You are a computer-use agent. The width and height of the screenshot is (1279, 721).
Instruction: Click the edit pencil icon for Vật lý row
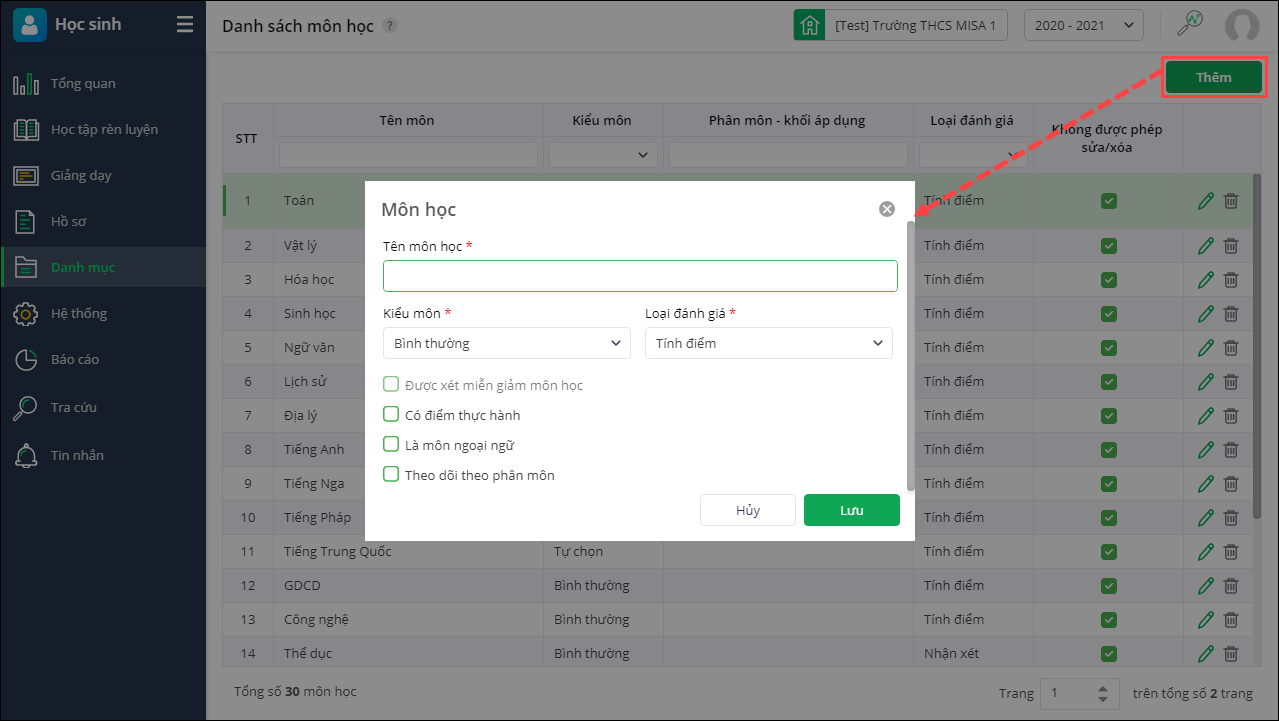(1205, 246)
